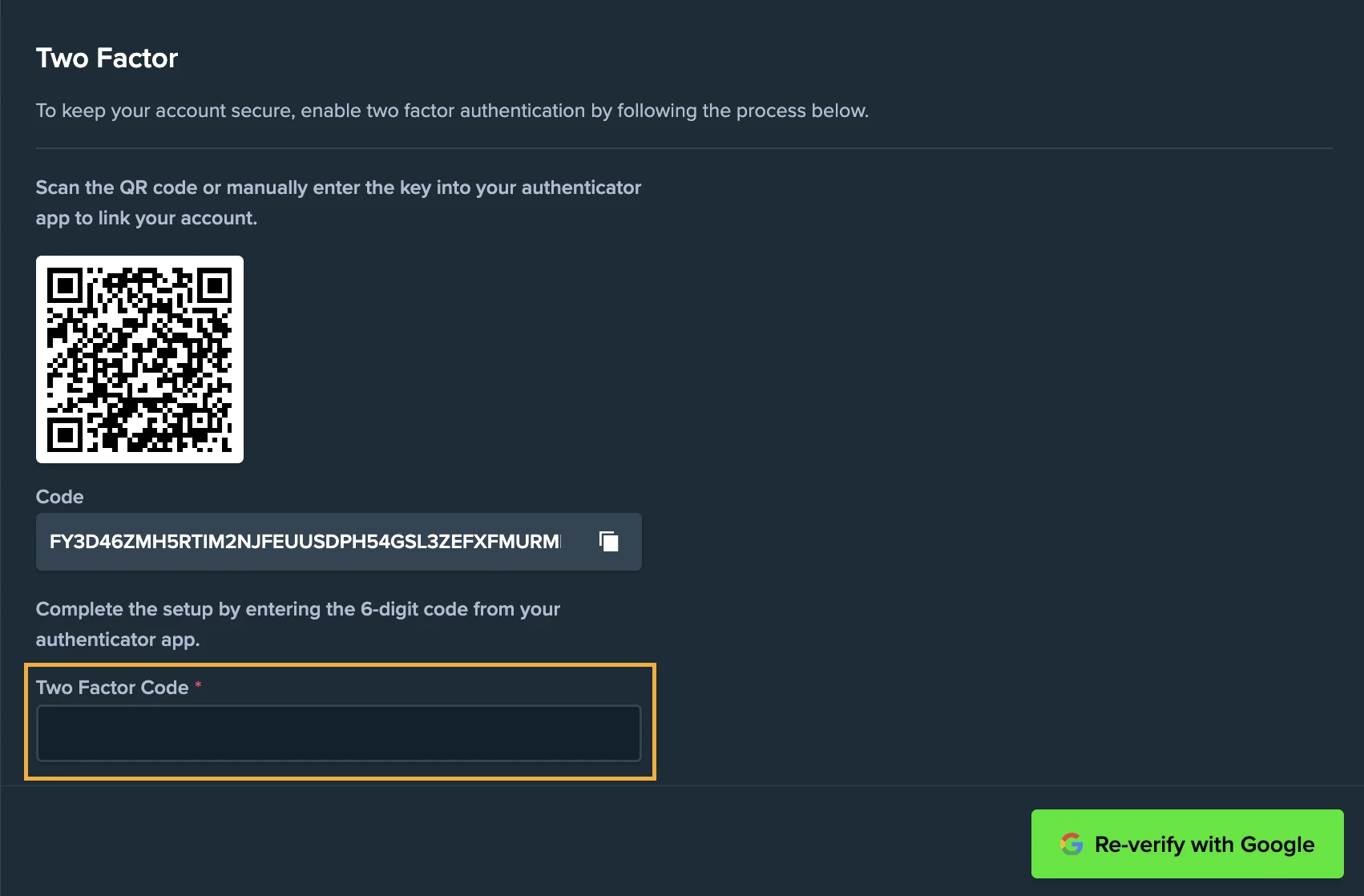Screen dimensions: 1364x896
Task: Click the 'To keep your account secure' description
Action: click(x=452, y=111)
